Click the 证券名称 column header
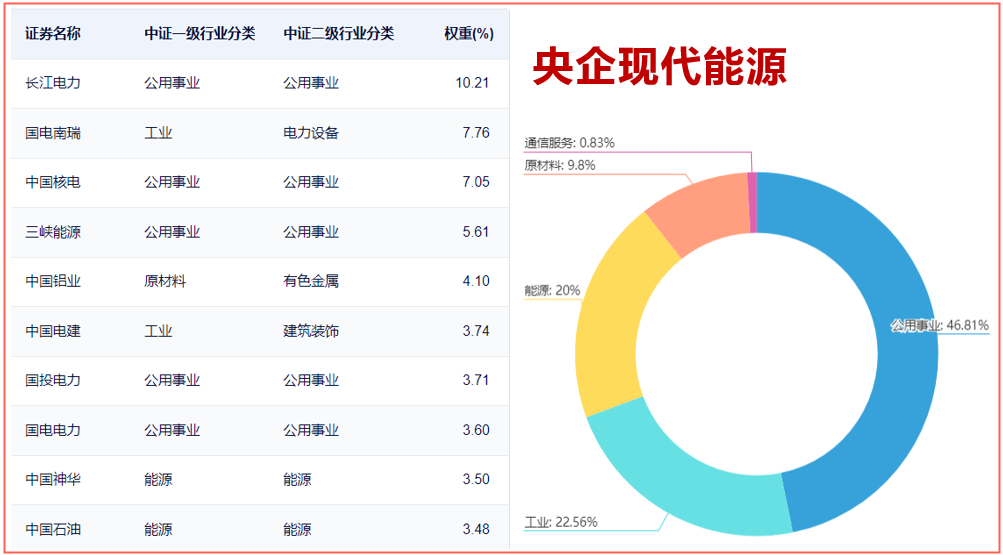Viewport: 1003px width, 555px height. point(53,33)
